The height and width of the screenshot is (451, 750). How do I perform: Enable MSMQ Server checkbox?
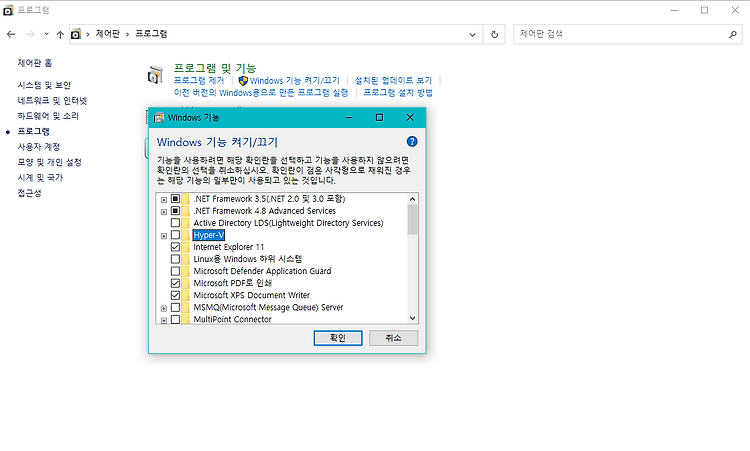176,307
